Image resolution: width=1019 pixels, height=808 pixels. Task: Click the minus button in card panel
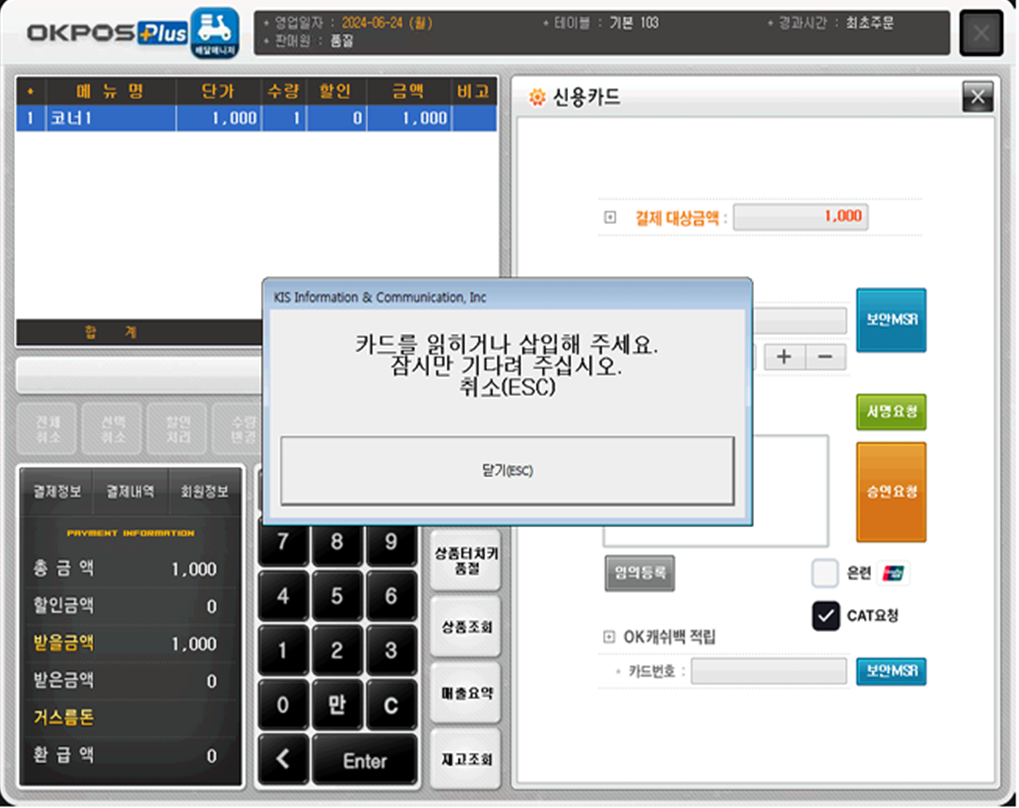(x=825, y=357)
